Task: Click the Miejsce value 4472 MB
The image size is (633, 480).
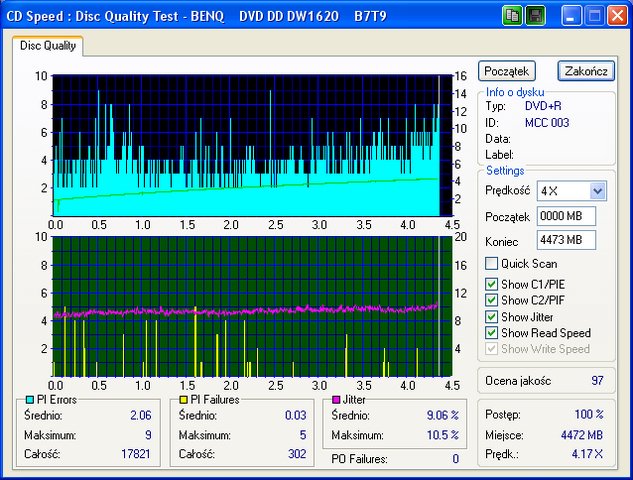Action: click(x=582, y=435)
